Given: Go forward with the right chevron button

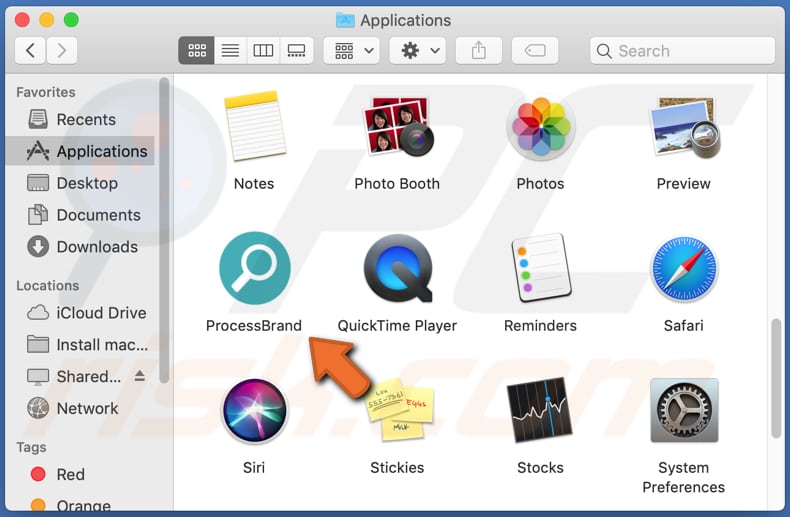Looking at the screenshot, I should pos(61,50).
